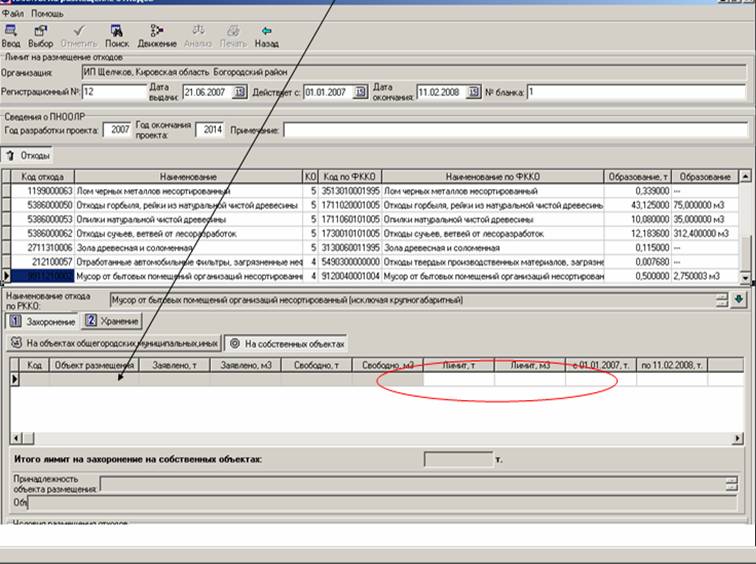Open calendar for Действует с date
The image size is (756, 564).
click(x=358, y=92)
